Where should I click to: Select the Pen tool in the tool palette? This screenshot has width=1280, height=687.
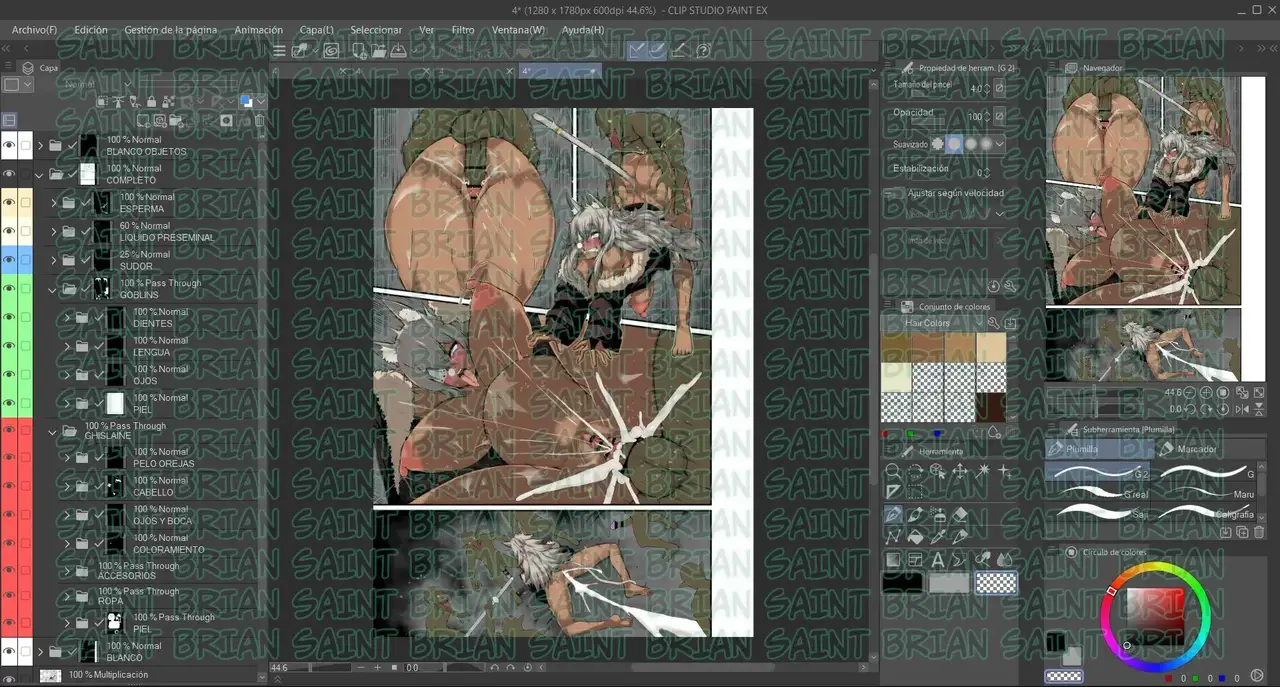pos(893,515)
